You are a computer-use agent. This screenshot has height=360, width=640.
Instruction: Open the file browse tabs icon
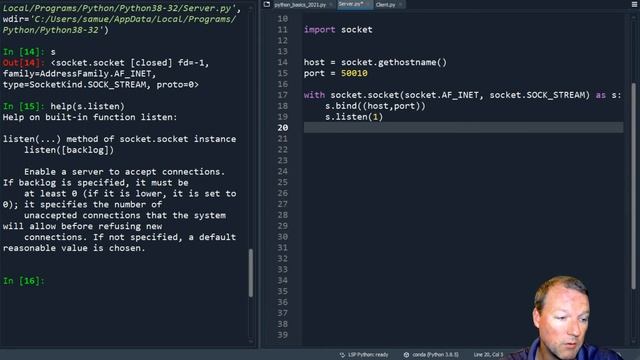point(267,4)
